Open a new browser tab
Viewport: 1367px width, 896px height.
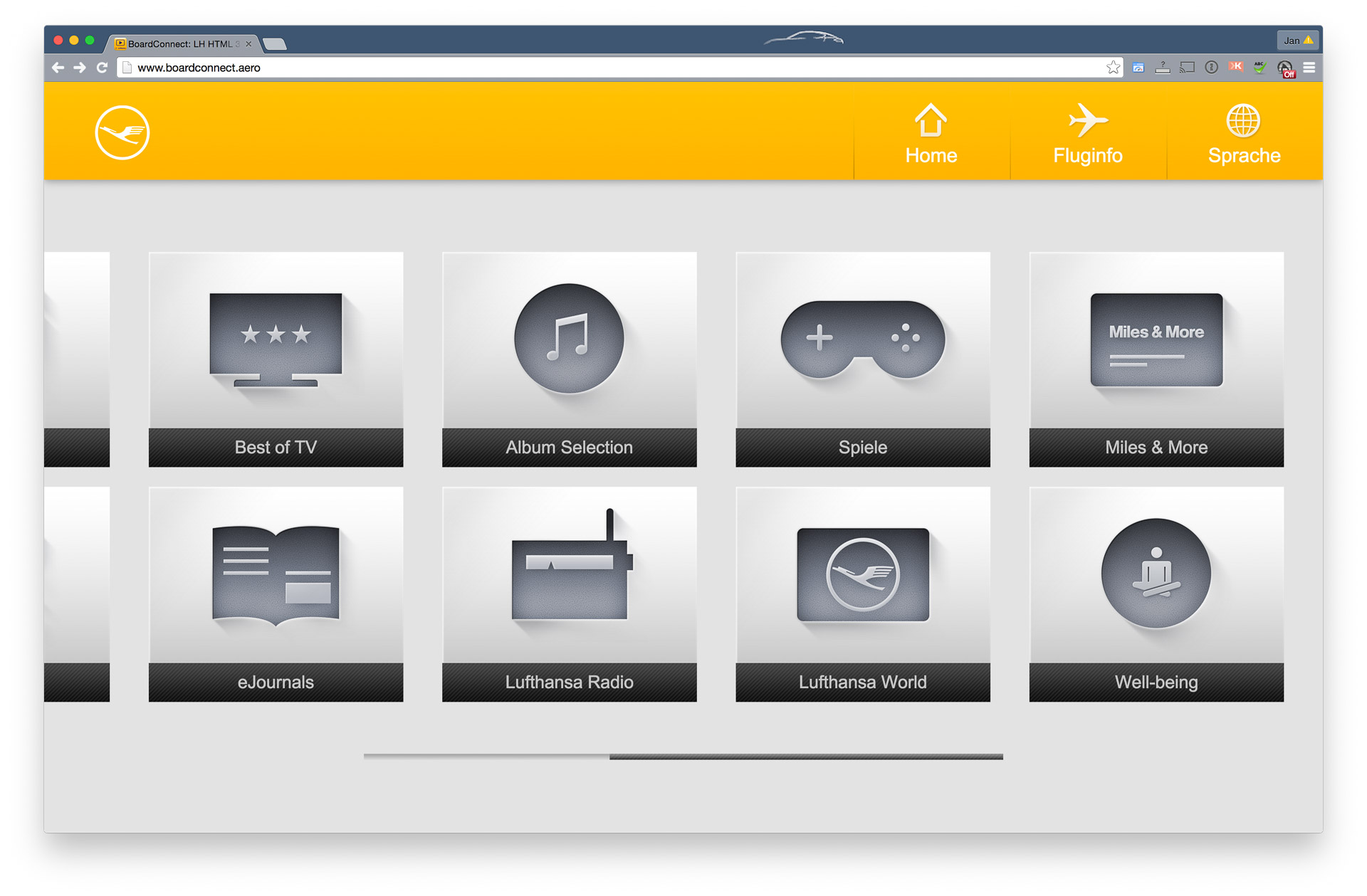pyautogui.click(x=275, y=45)
